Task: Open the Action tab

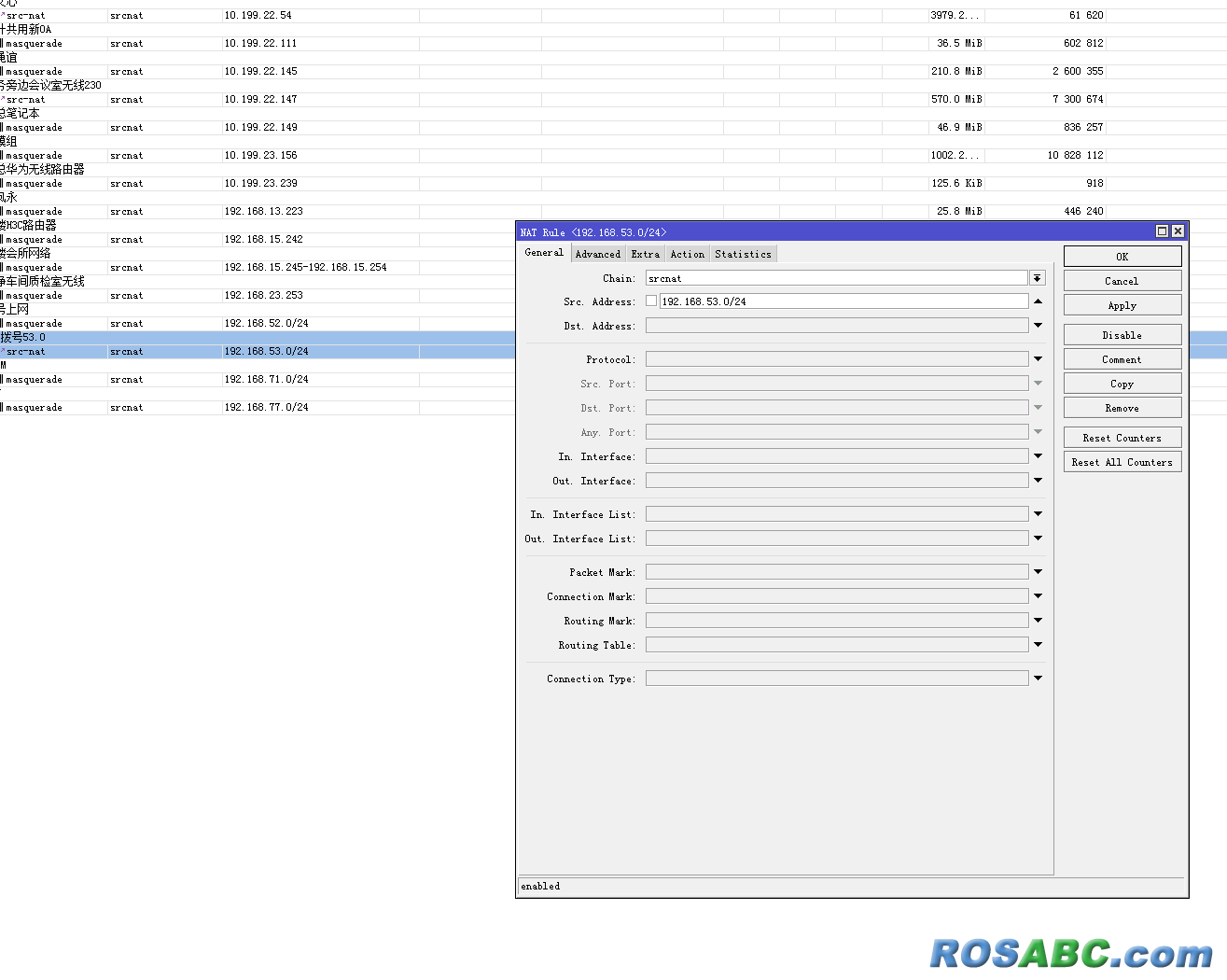Action: point(687,254)
